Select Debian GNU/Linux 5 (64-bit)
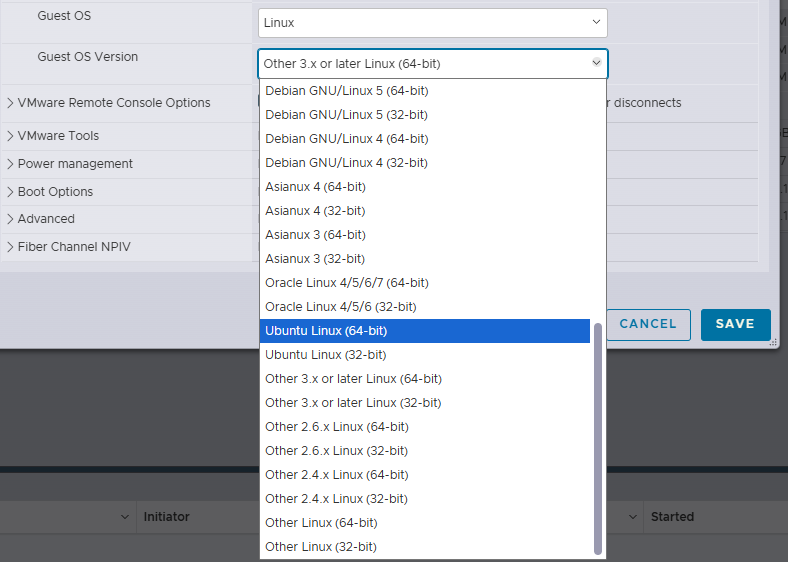The image size is (788, 562). pyautogui.click(x=425, y=91)
